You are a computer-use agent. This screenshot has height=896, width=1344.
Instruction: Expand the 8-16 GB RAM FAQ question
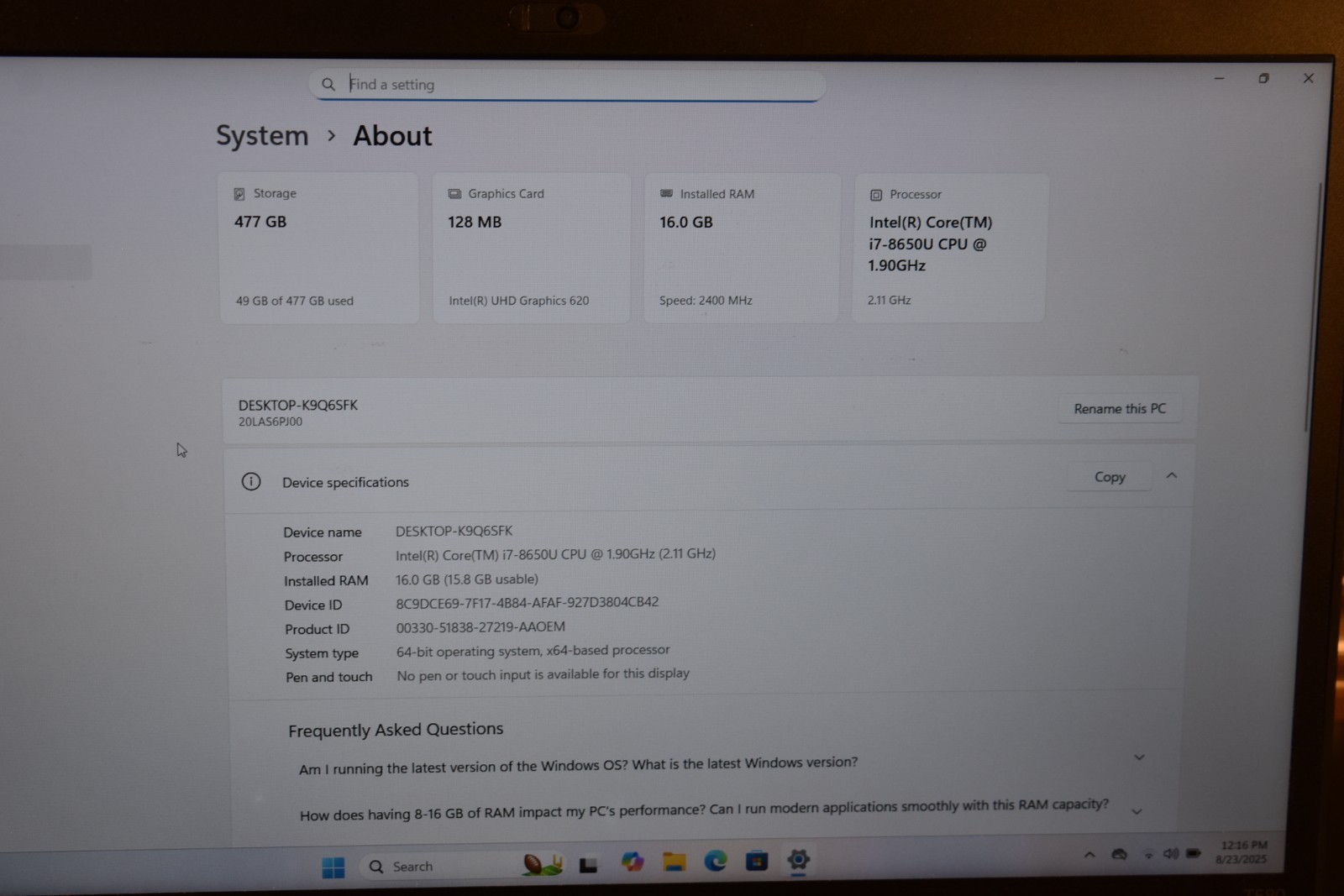(x=1137, y=811)
